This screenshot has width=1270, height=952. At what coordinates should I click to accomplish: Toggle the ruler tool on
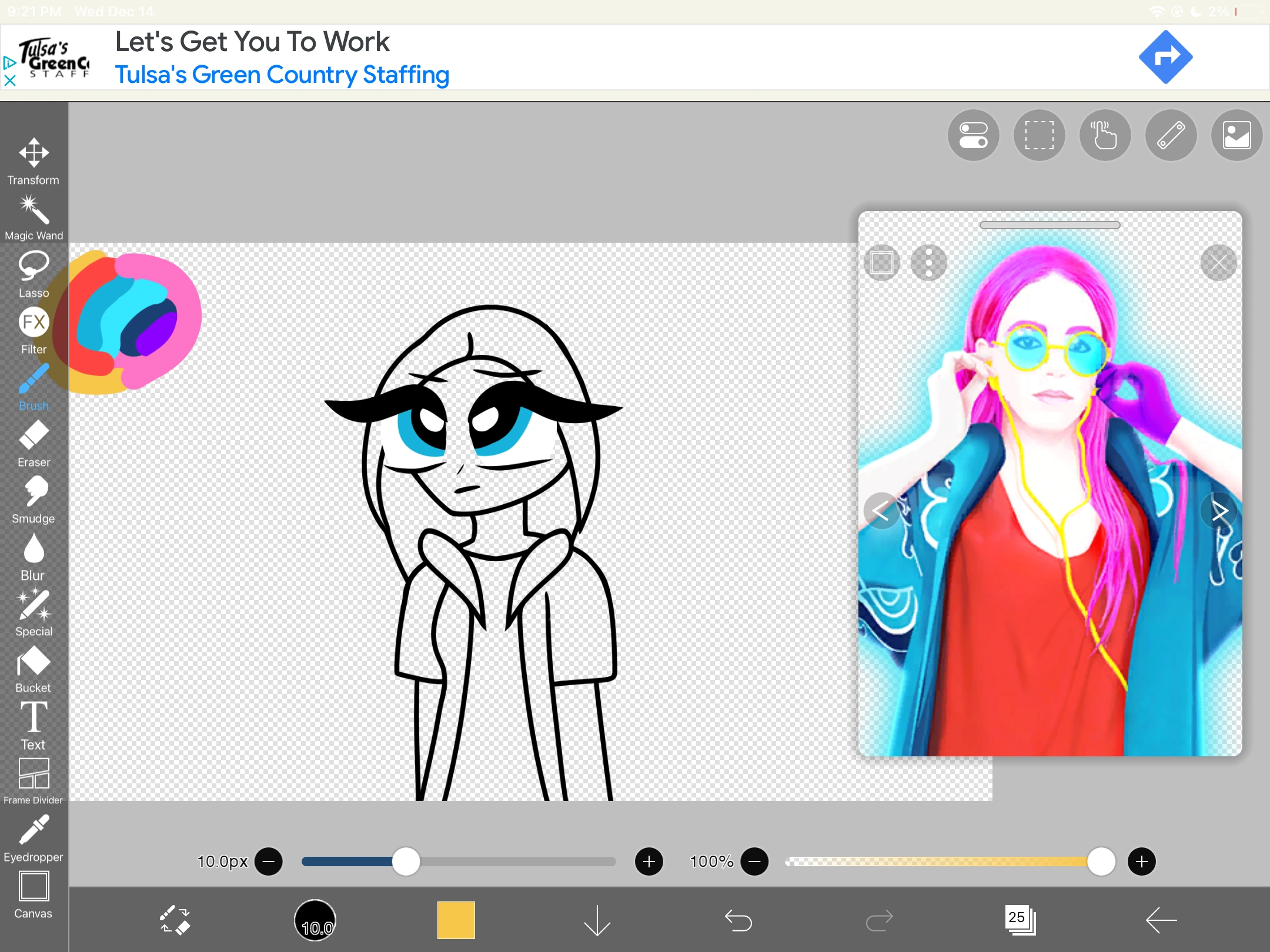pyautogui.click(x=1170, y=135)
